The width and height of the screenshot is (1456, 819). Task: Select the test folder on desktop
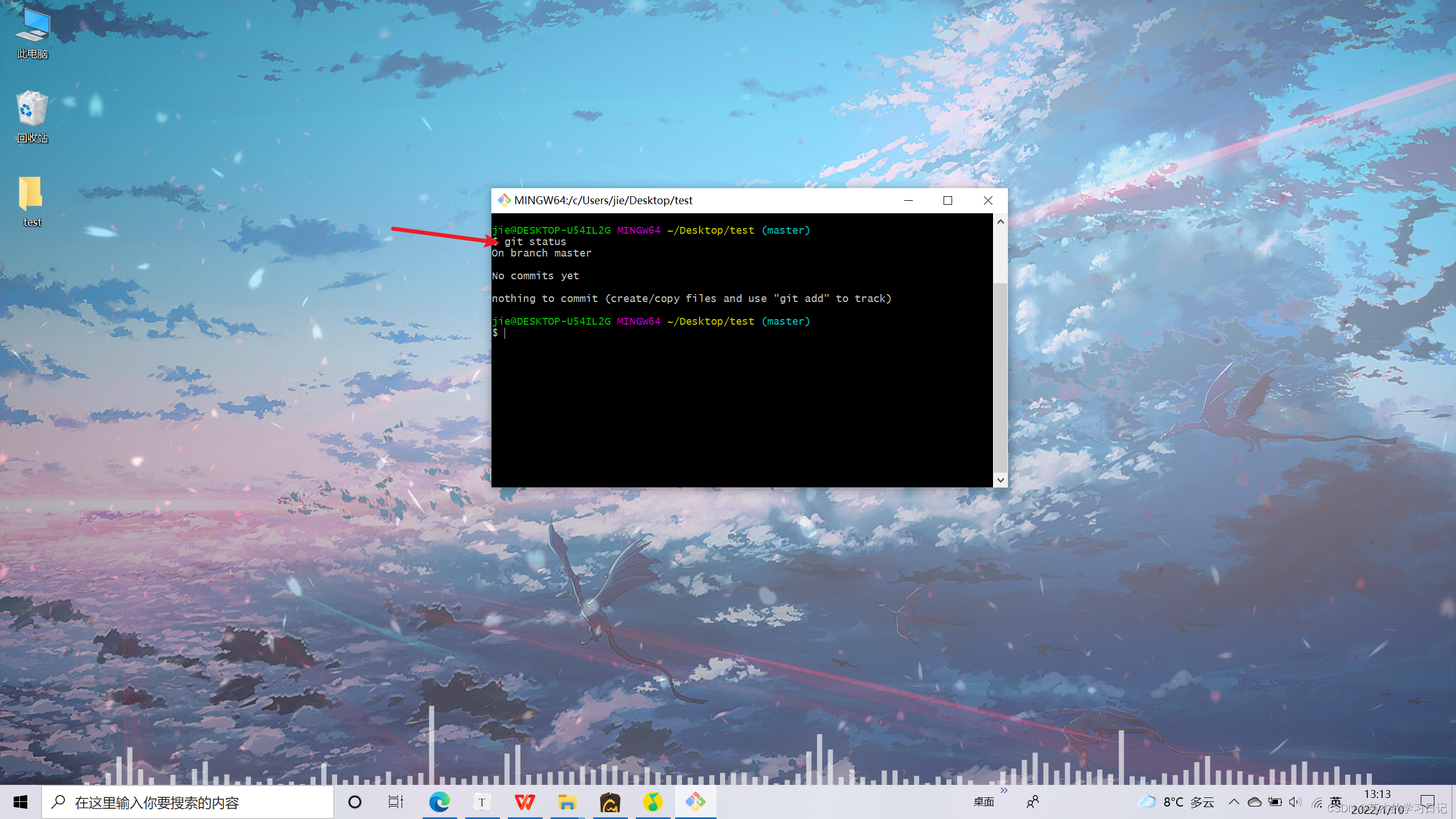pyautogui.click(x=32, y=201)
